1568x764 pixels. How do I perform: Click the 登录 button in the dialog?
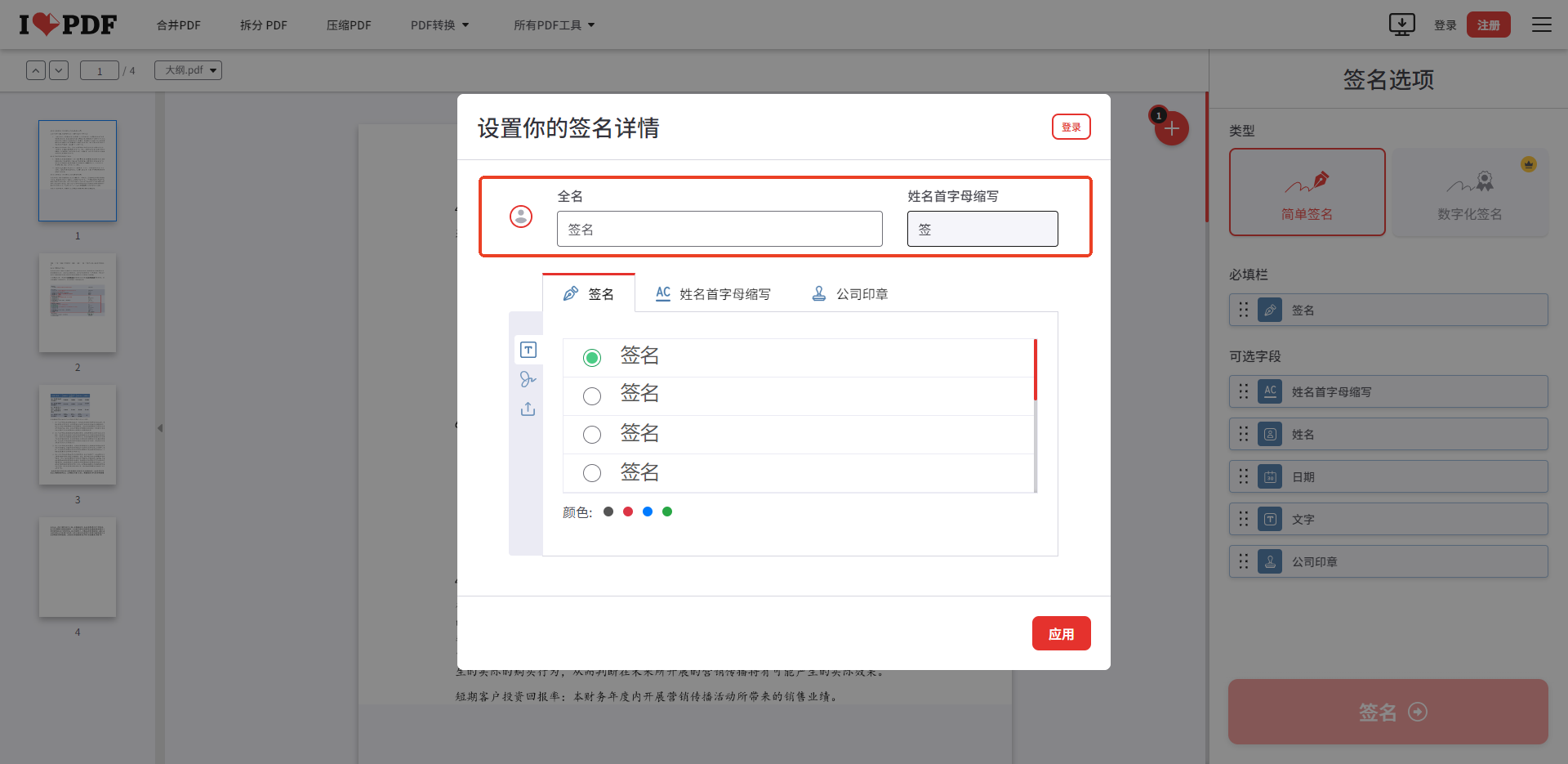click(x=1071, y=127)
